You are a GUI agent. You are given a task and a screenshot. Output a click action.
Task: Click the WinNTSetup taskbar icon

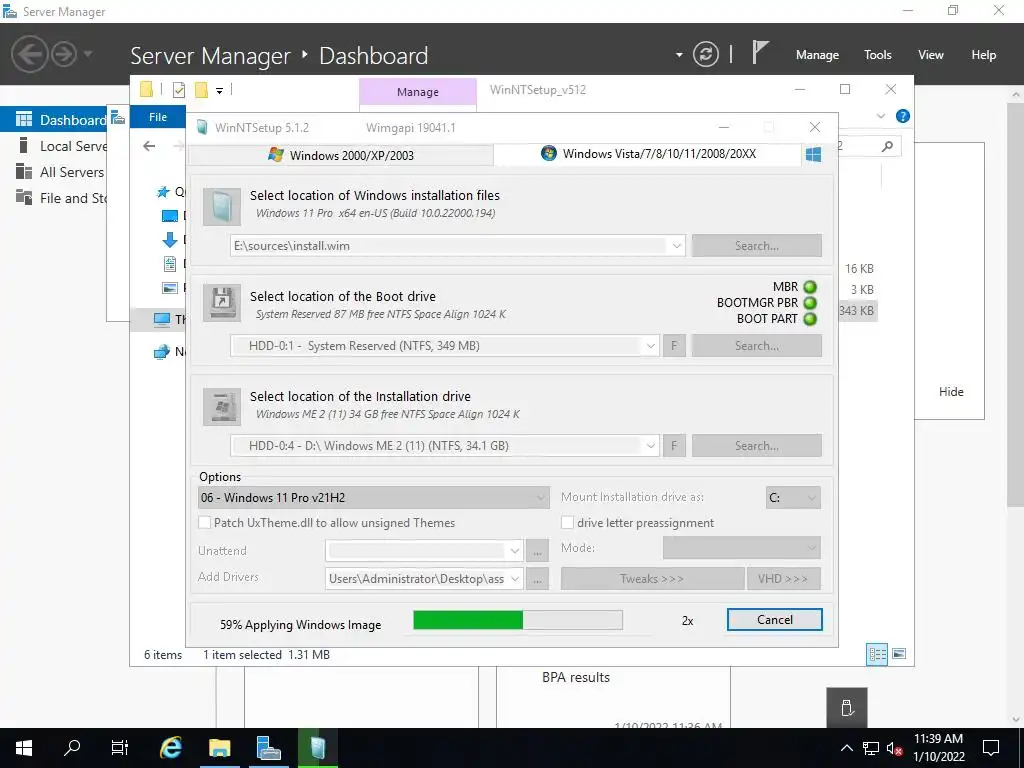click(x=317, y=748)
